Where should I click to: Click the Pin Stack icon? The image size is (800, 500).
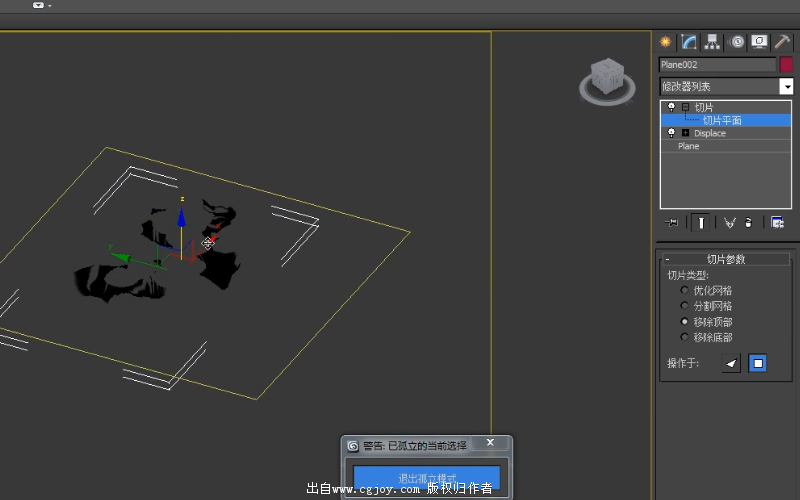click(x=672, y=222)
